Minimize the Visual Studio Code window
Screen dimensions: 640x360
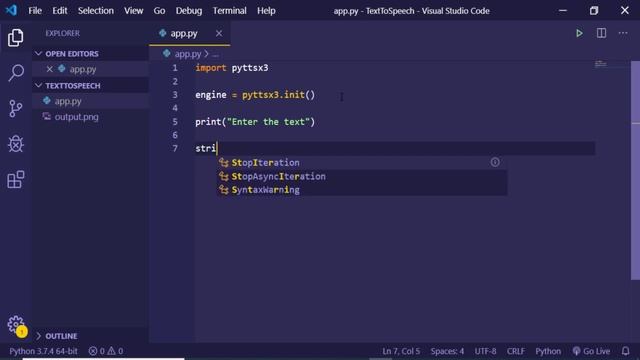tap(562, 11)
